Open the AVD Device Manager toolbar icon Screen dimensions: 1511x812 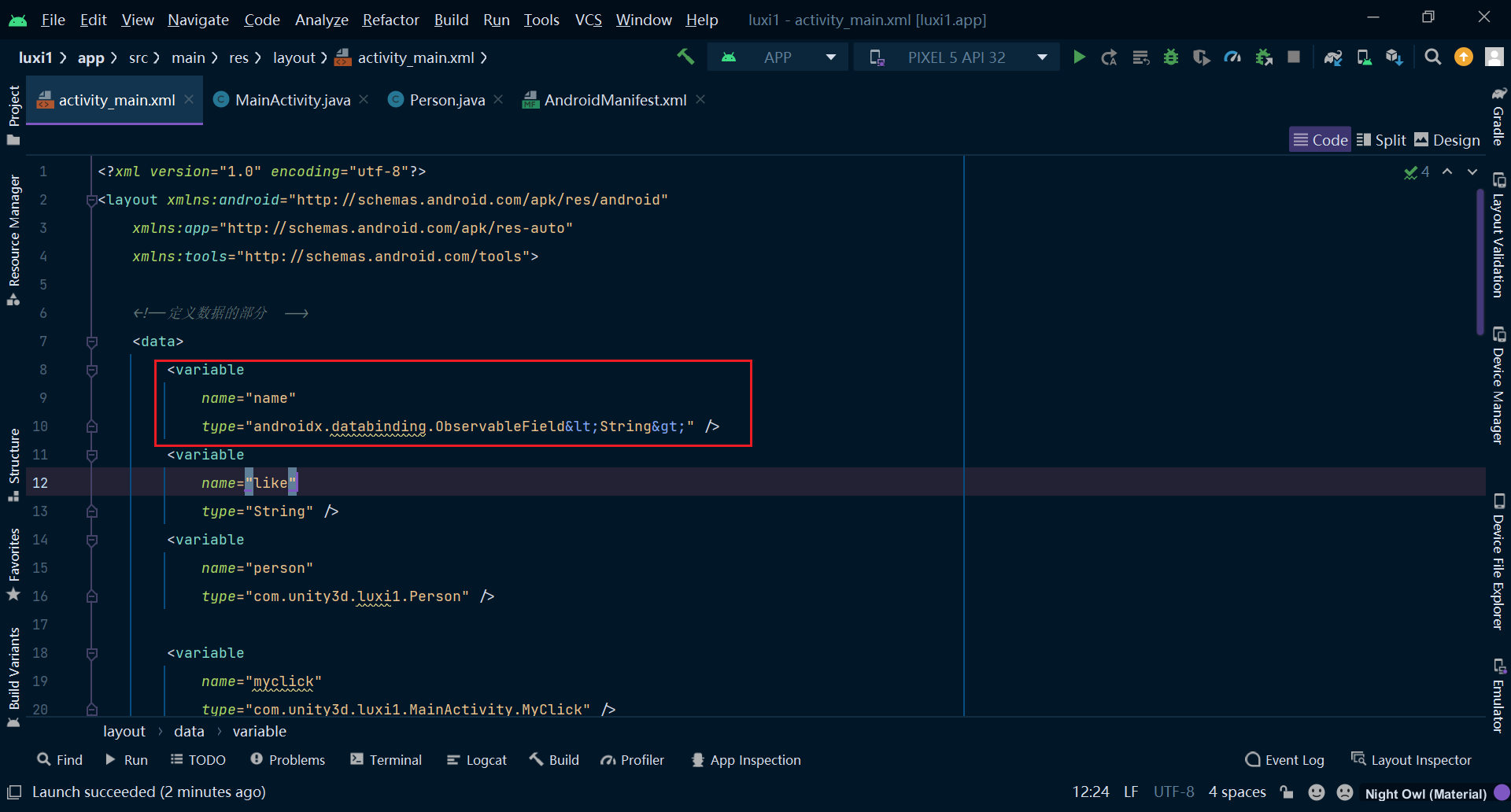click(1364, 57)
